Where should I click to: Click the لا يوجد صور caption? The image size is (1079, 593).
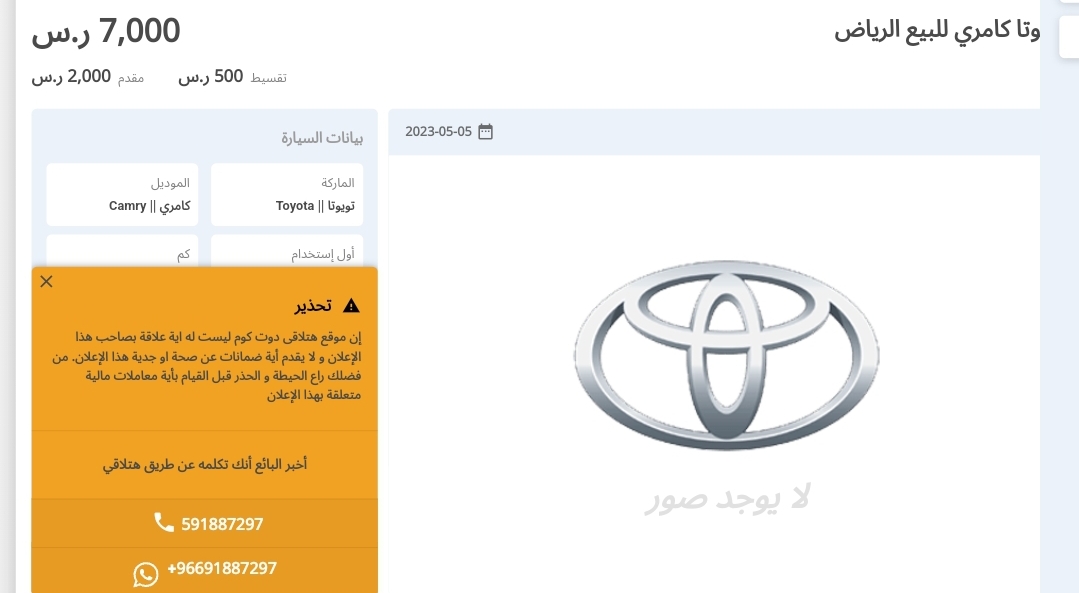[x=727, y=498]
